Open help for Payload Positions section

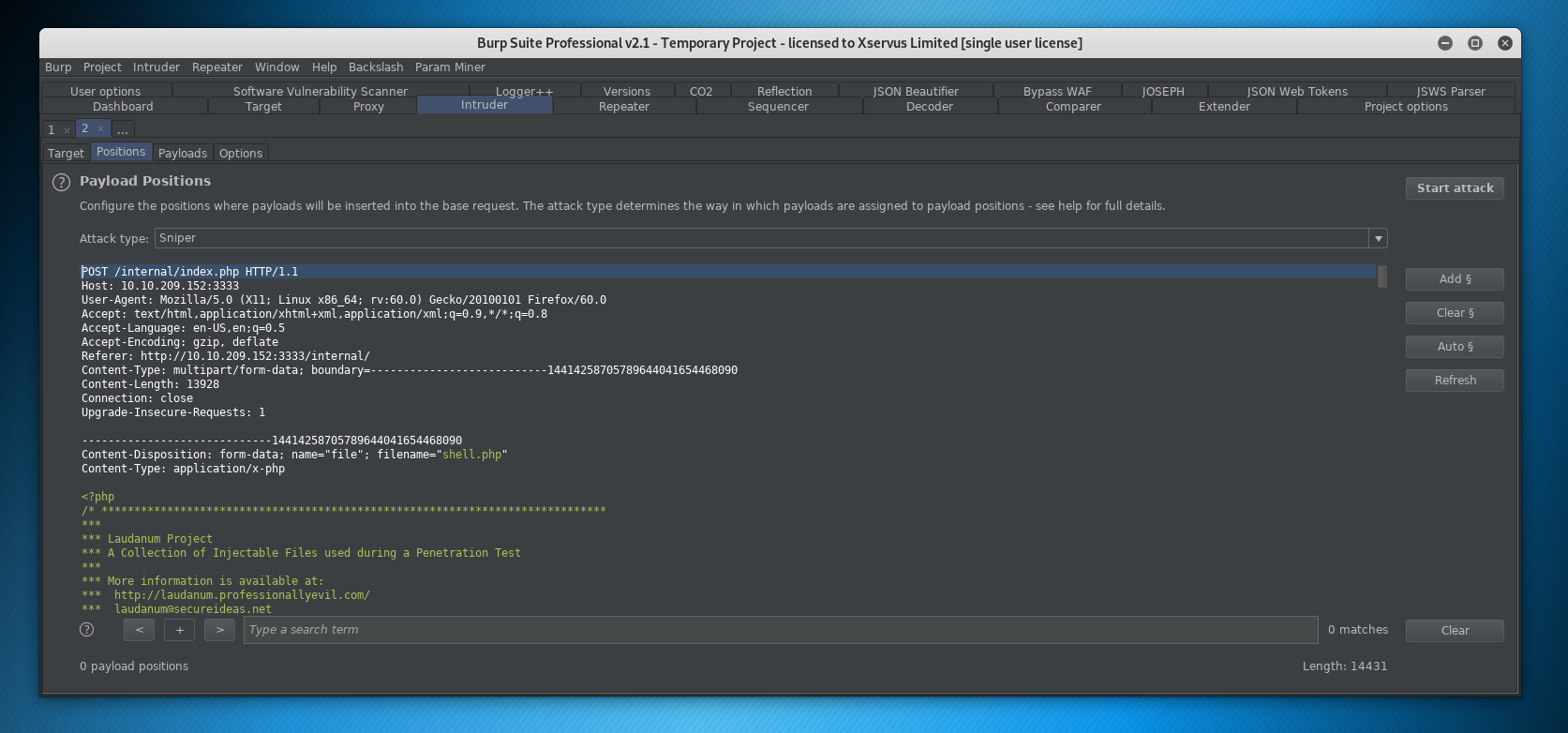[61, 183]
